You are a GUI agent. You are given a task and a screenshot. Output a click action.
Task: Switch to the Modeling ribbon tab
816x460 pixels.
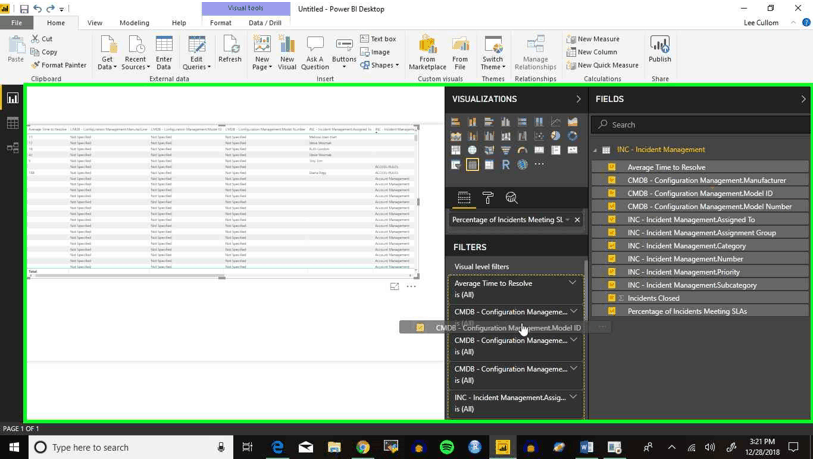pos(134,23)
